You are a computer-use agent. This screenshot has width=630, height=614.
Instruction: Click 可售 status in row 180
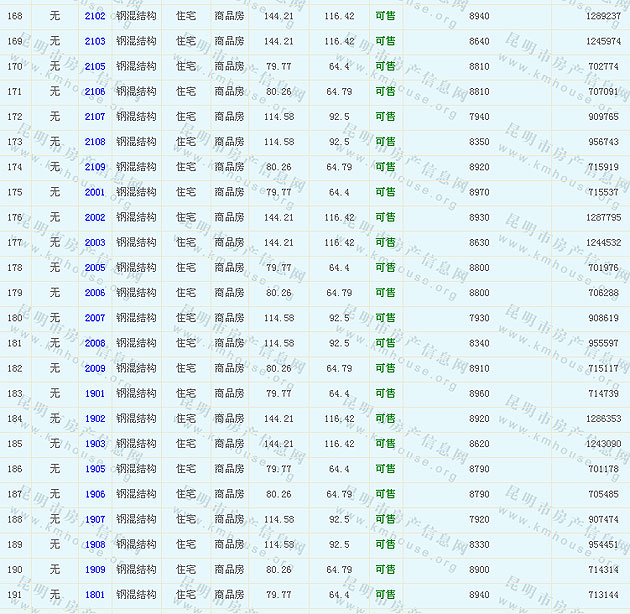point(385,318)
